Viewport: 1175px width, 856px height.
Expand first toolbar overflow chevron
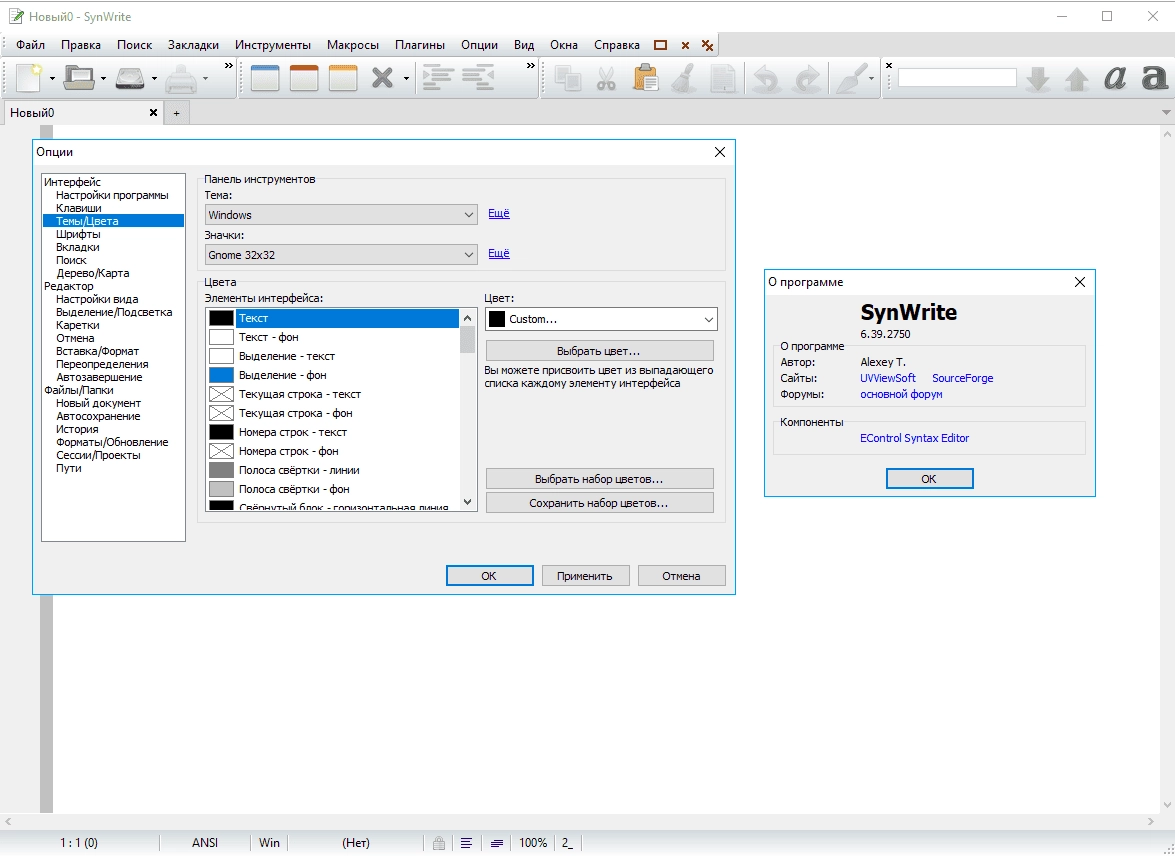click(x=229, y=66)
